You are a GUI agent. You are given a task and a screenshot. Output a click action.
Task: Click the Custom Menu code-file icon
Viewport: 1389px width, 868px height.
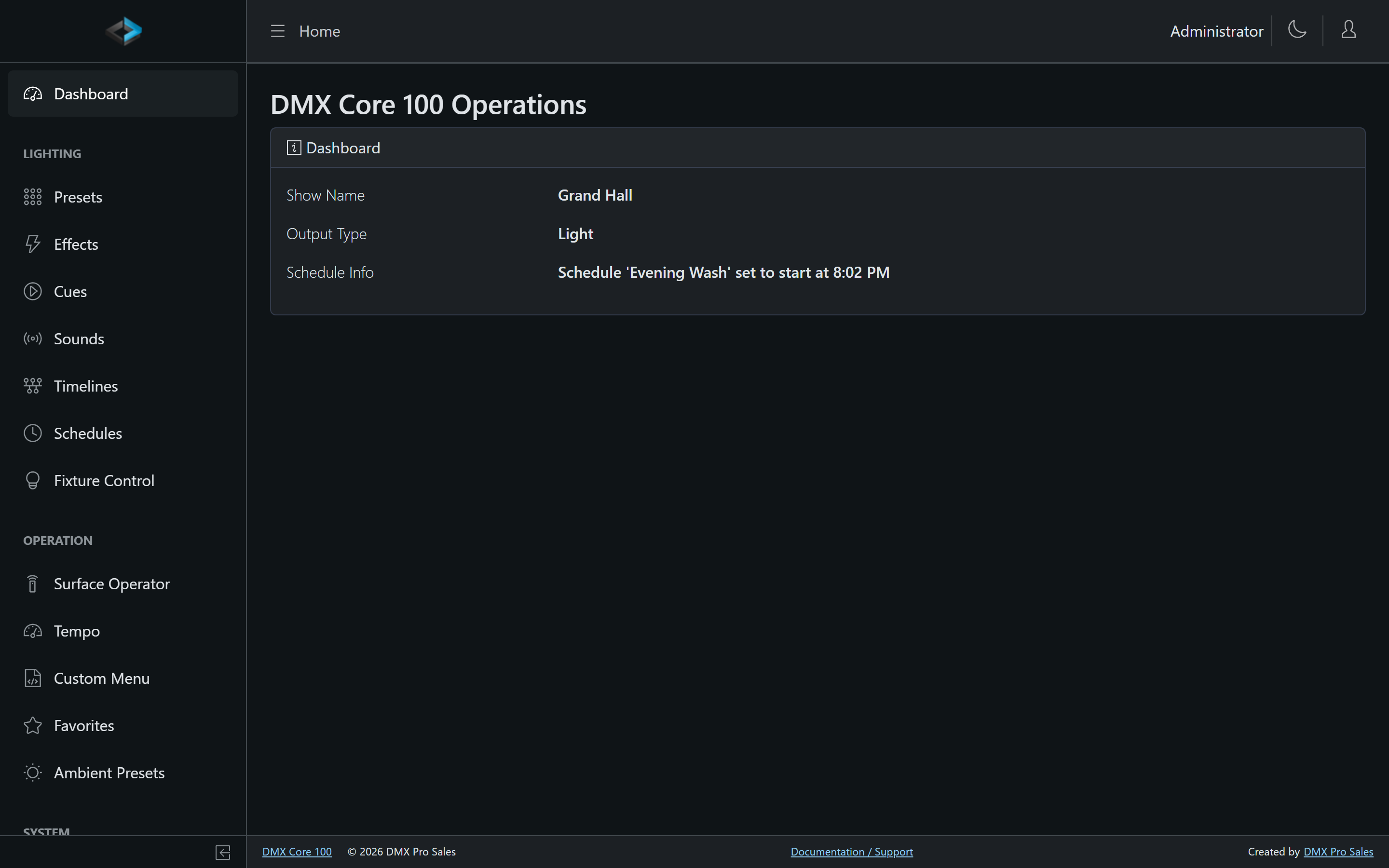[x=33, y=678]
